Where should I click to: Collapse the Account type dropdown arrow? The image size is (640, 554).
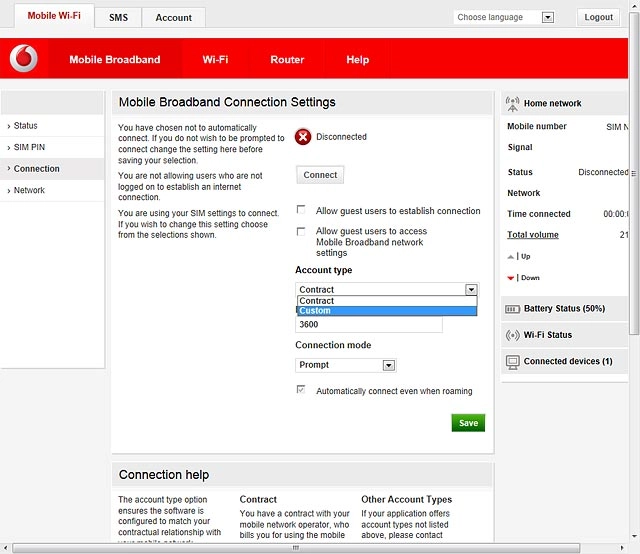point(471,289)
